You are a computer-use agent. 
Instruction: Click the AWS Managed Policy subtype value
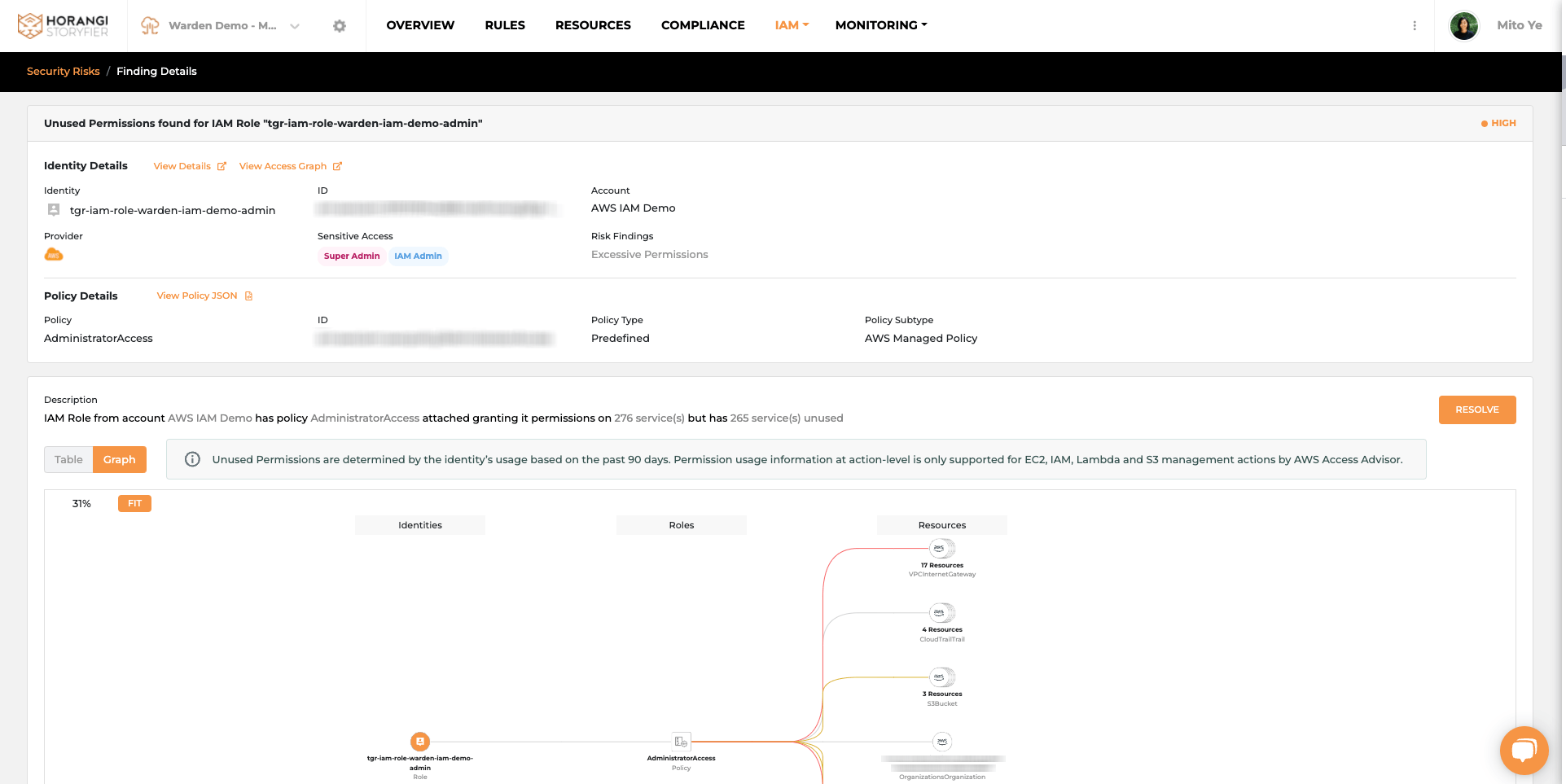921,339
